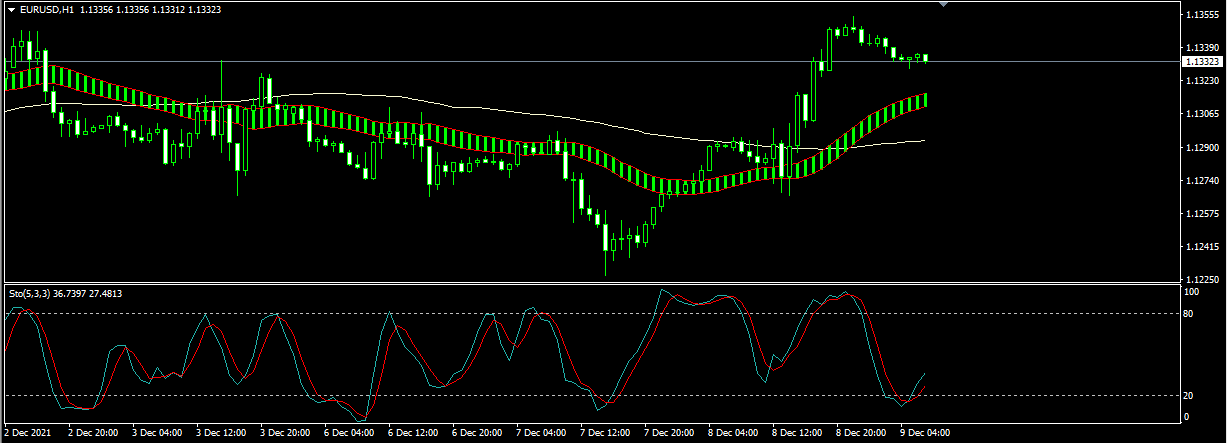Click the latest candlestick on the chart
Image resolution: width=1227 pixels, height=443 pixels.
(x=926, y=58)
